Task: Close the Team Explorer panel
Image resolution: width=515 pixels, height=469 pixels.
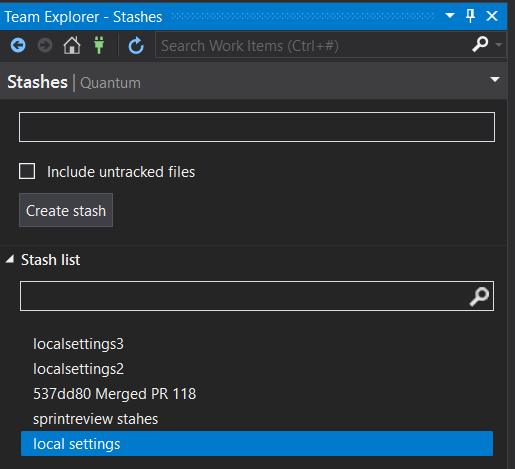Action: pyautogui.click(x=492, y=16)
